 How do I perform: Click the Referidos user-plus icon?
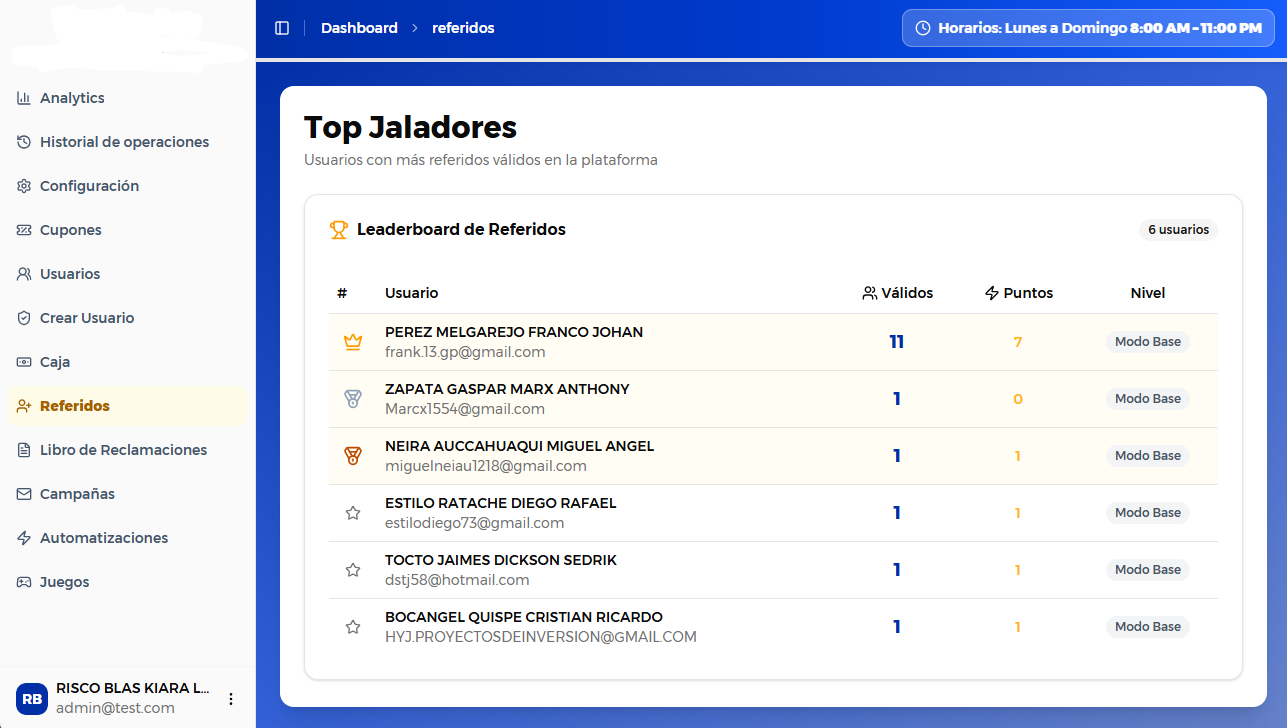point(24,406)
